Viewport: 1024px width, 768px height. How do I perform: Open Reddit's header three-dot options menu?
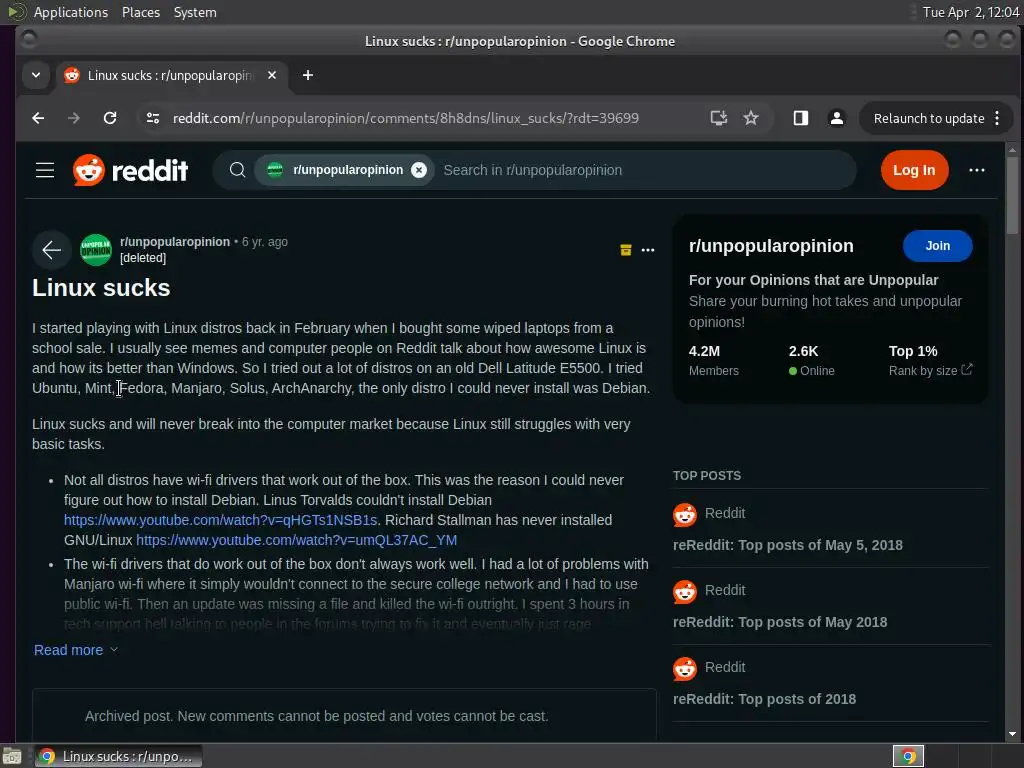[x=977, y=170]
